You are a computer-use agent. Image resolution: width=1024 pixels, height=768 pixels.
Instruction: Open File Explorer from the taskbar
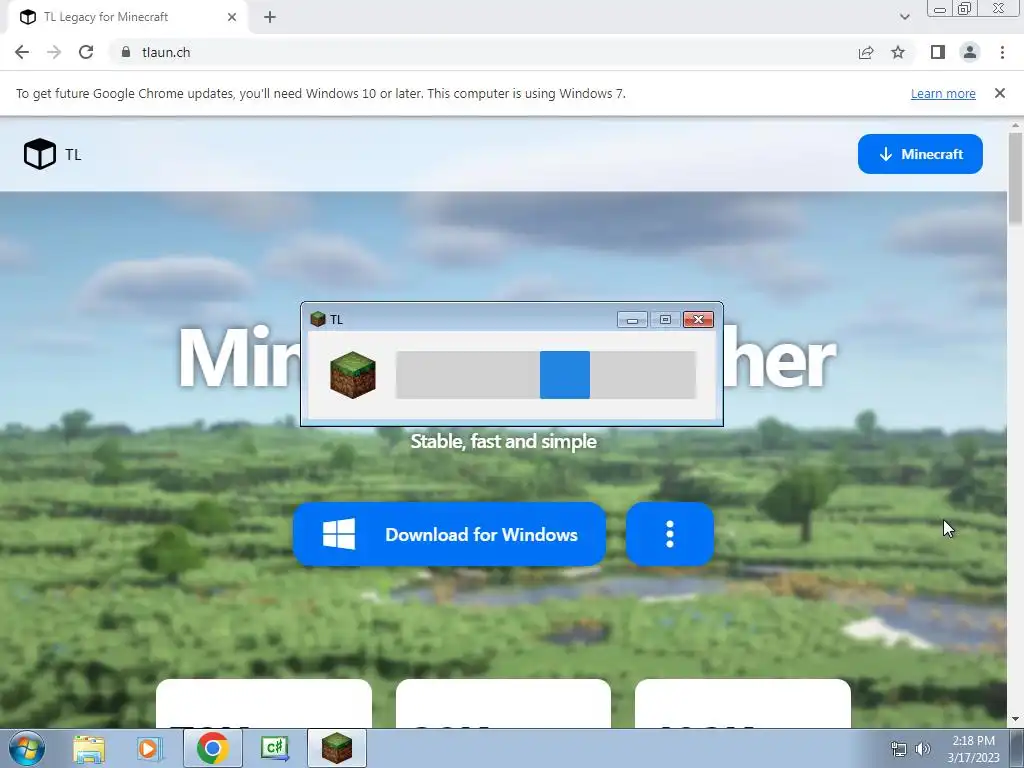pyautogui.click(x=89, y=749)
